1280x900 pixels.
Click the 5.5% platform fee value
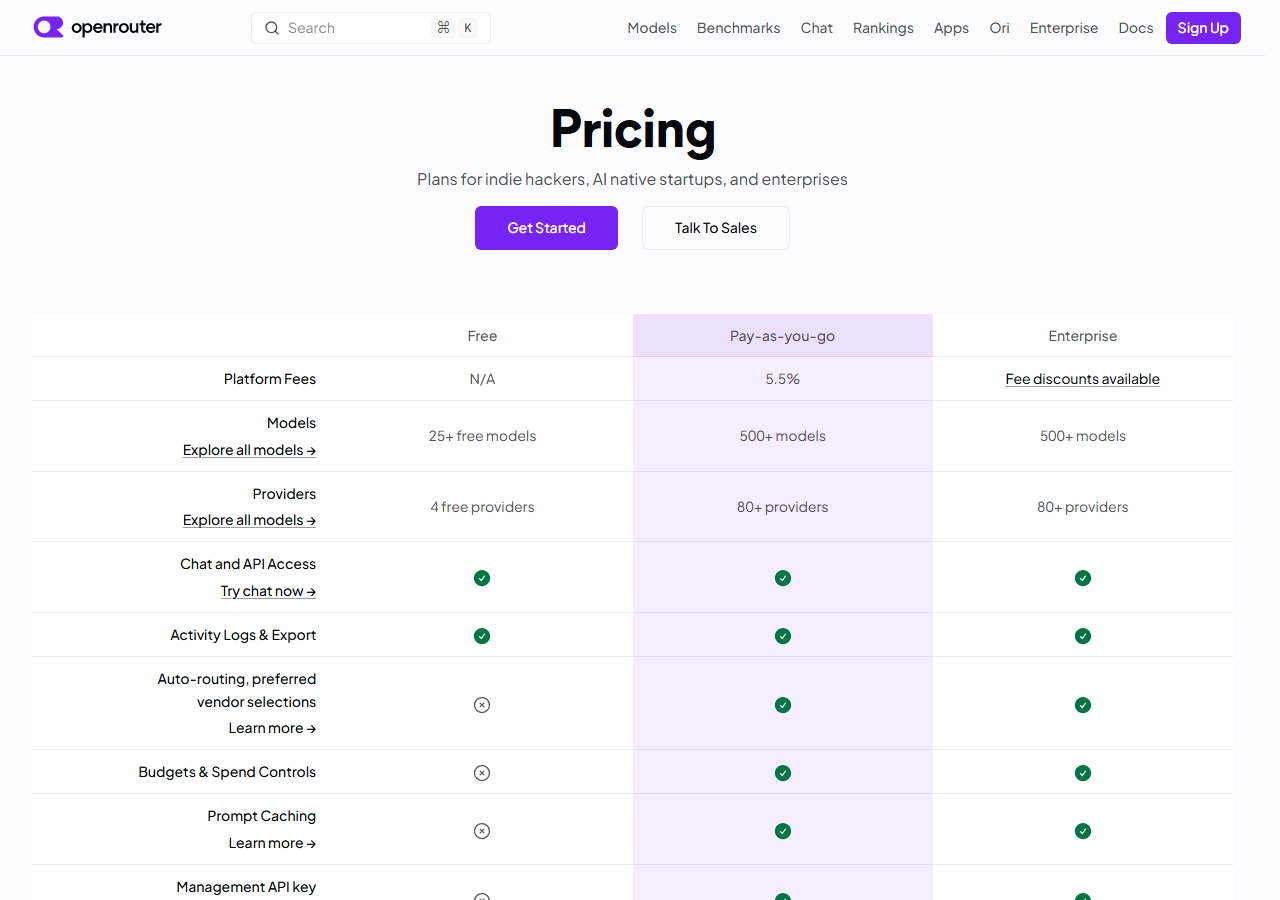tap(783, 379)
